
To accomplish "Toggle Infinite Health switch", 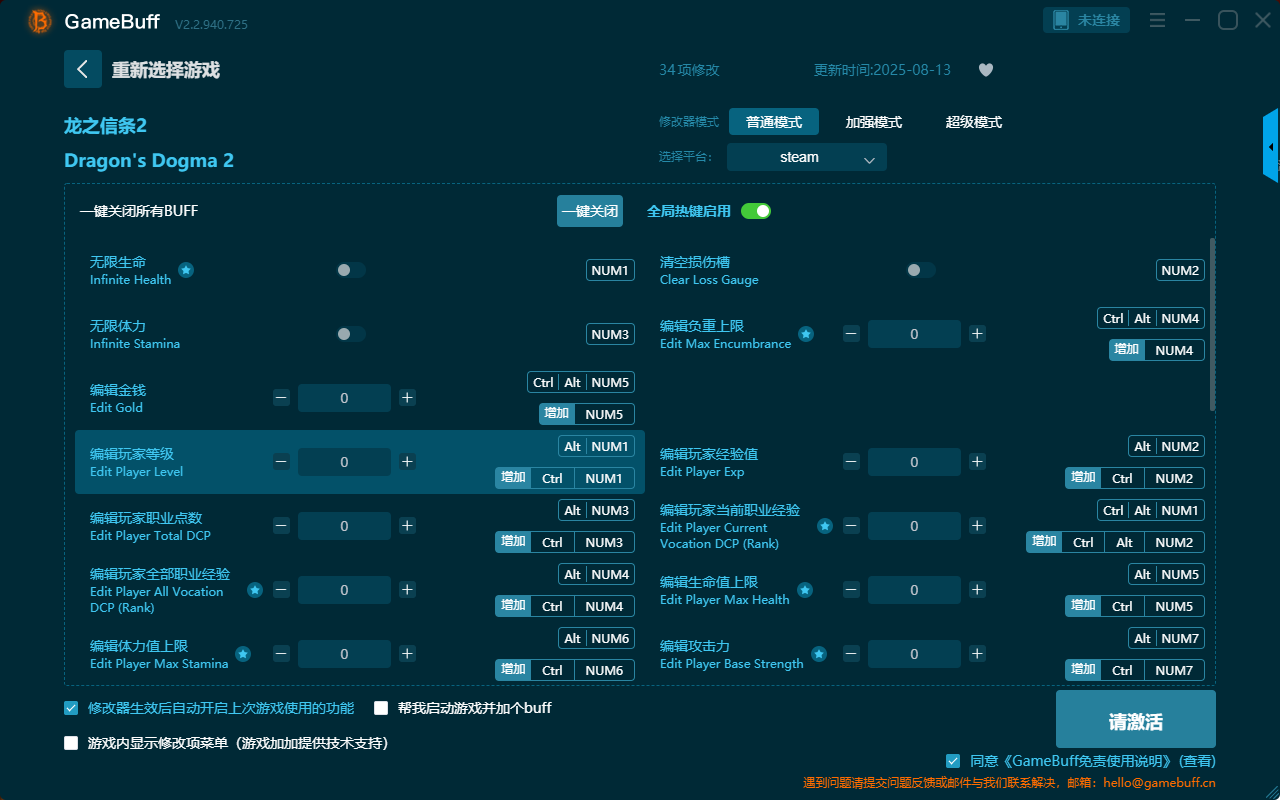I will click(x=351, y=270).
